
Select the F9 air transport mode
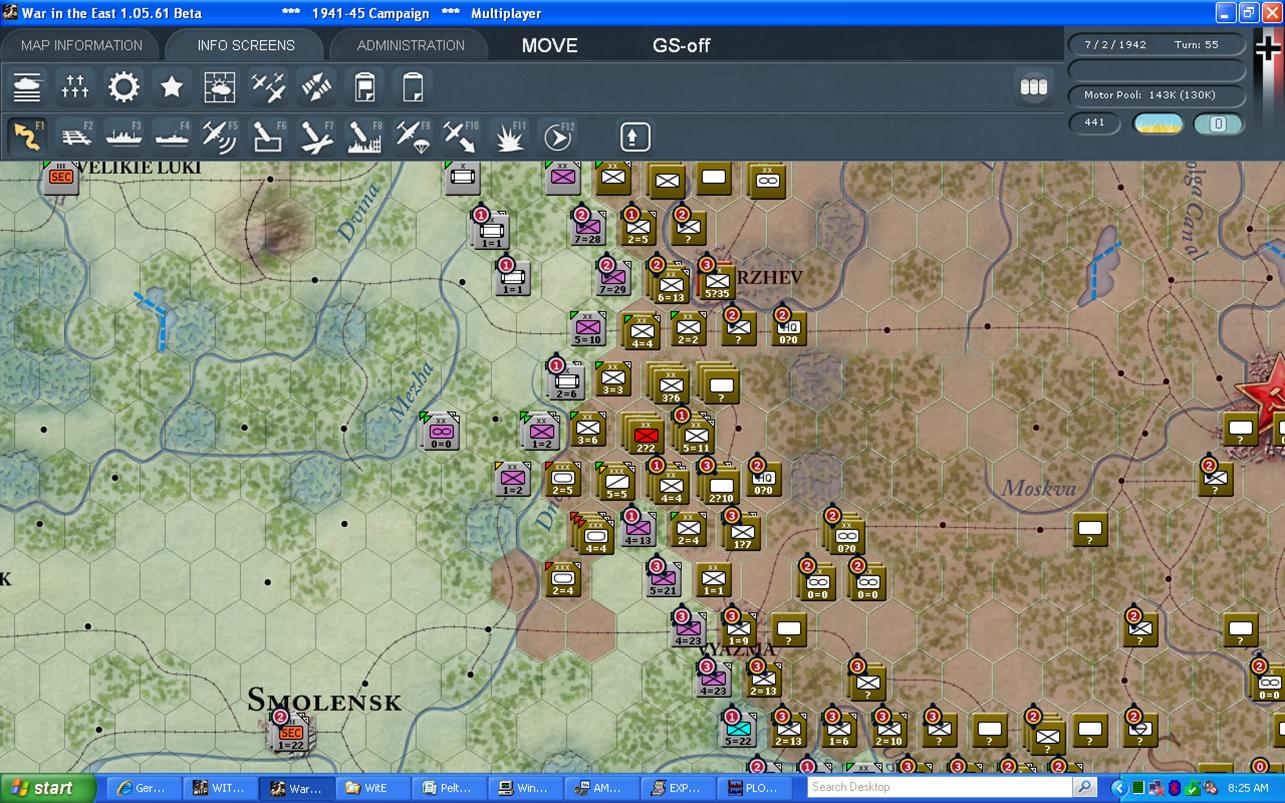coord(412,136)
